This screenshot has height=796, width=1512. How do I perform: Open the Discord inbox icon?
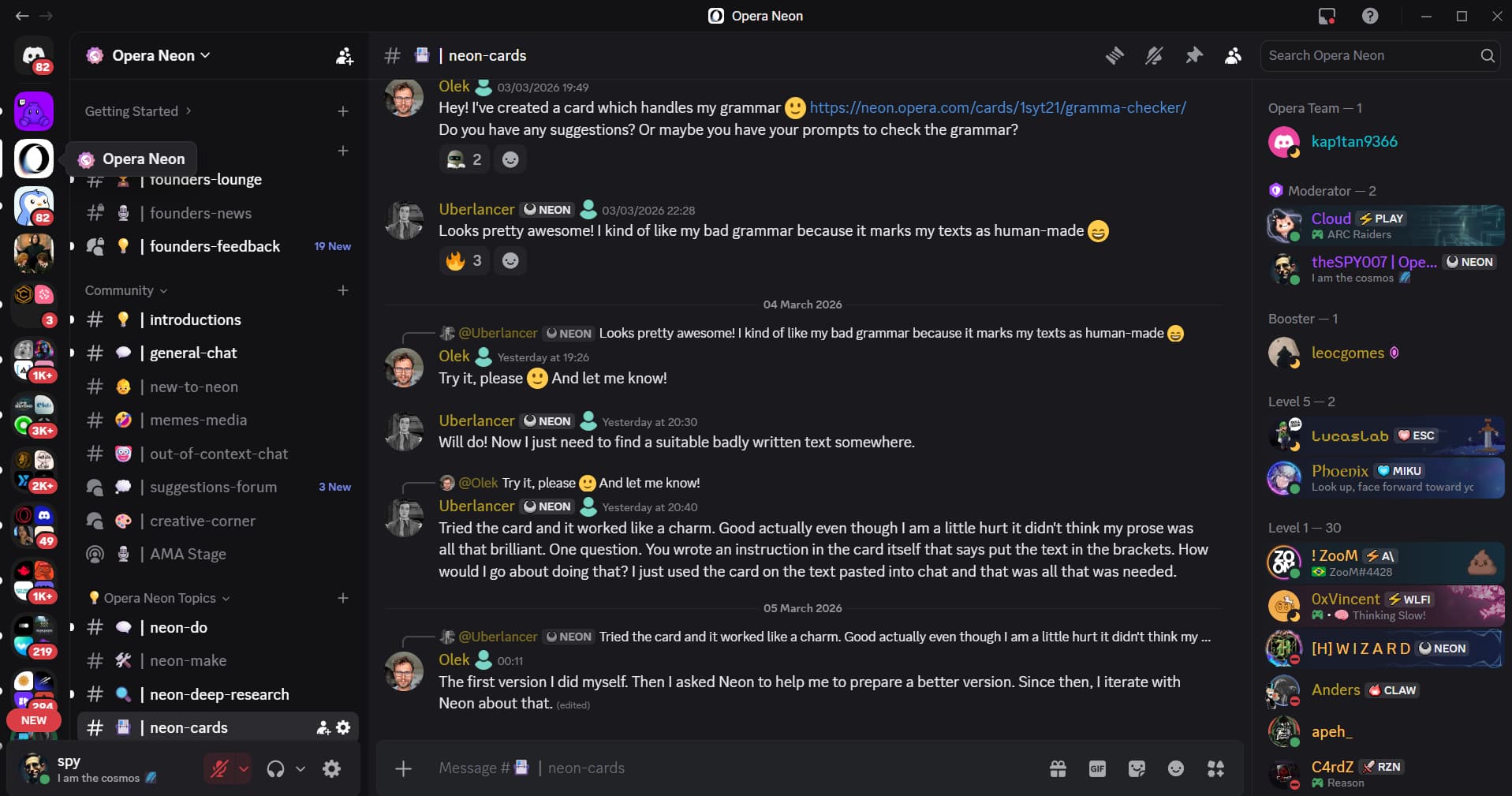pos(1327,16)
